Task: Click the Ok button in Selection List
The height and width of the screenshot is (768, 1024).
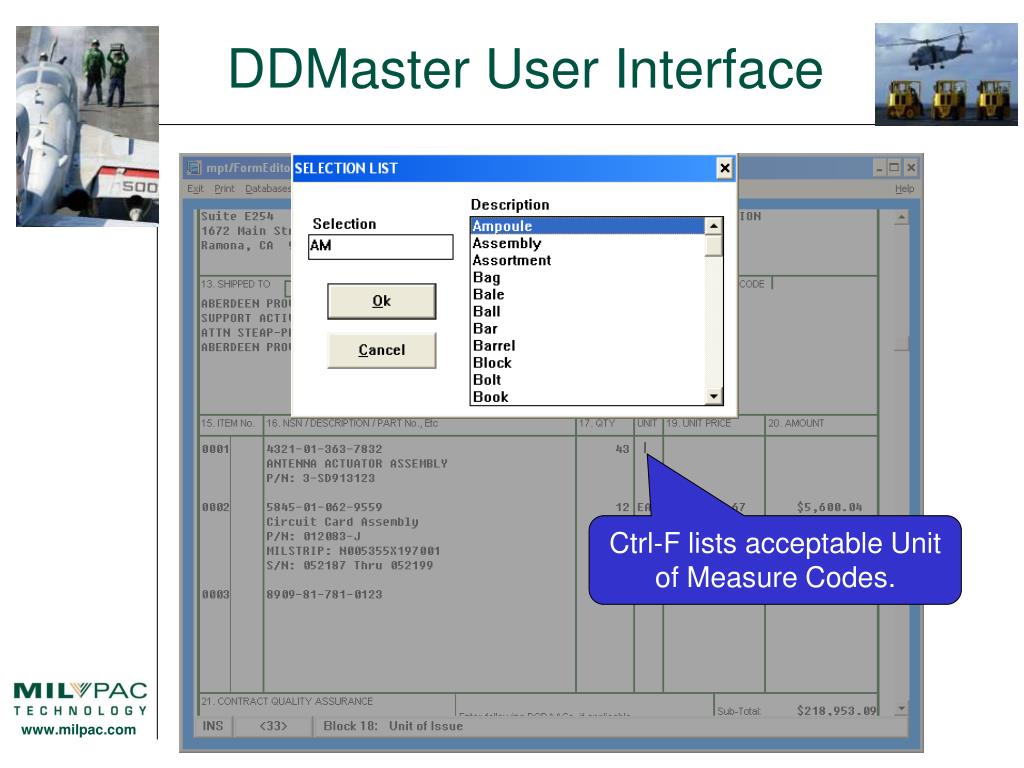Action: point(381,301)
